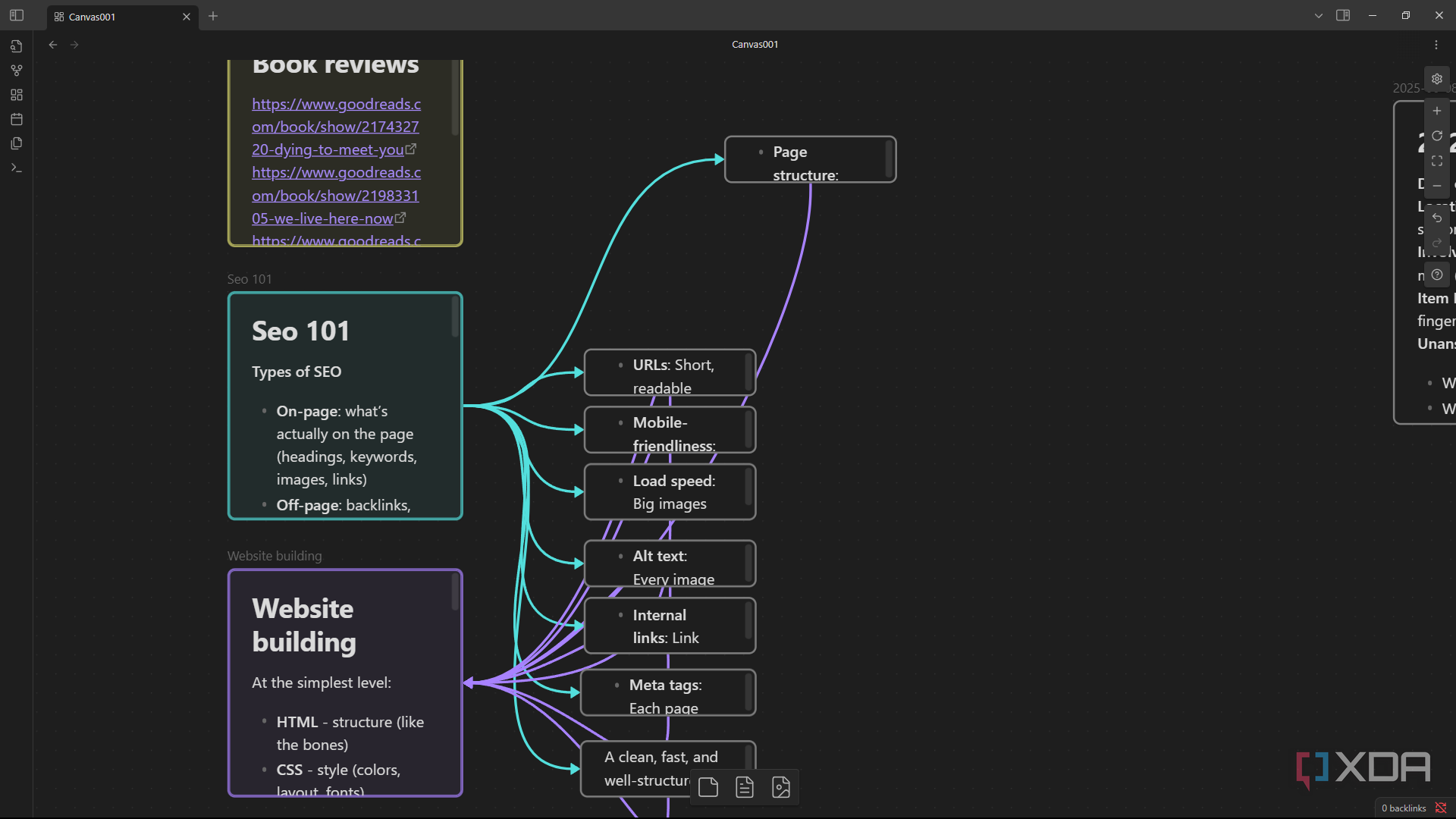Zoom in on the canvas
Screen dimensions: 1456x819
pyautogui.click(x=1437, y=111)
